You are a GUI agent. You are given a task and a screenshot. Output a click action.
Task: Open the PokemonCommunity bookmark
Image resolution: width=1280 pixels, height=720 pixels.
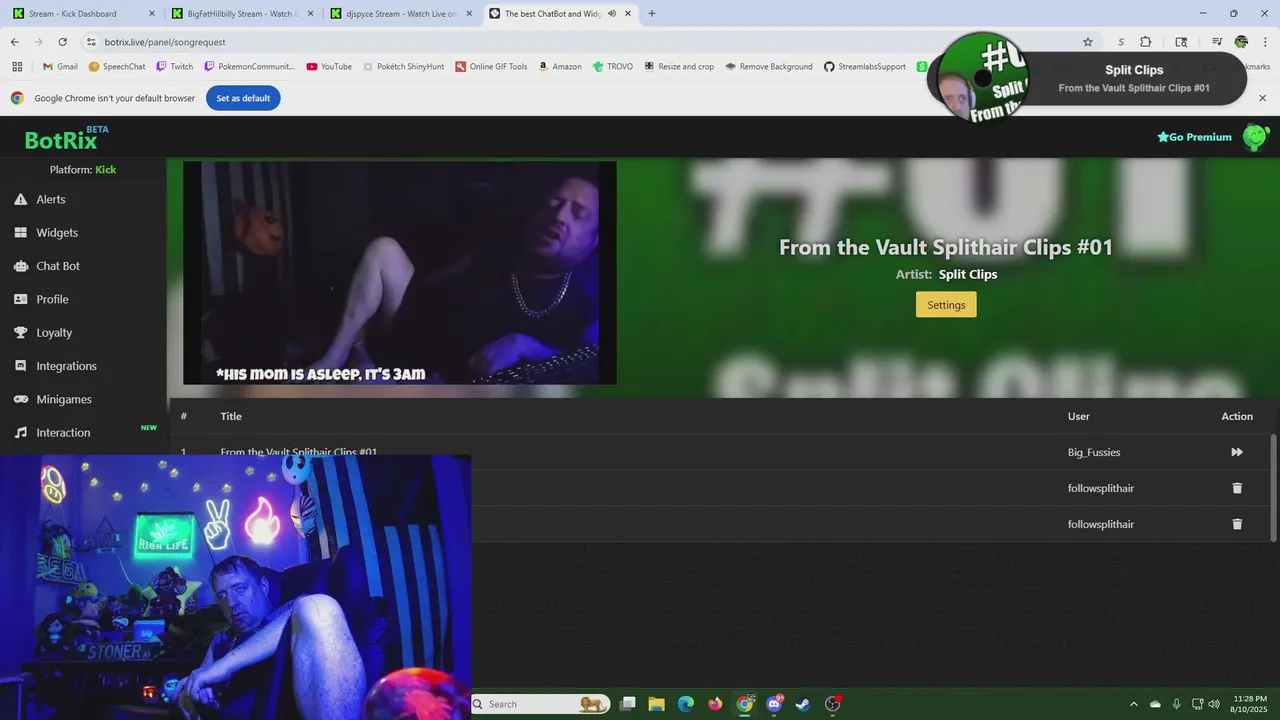point(250,67)
